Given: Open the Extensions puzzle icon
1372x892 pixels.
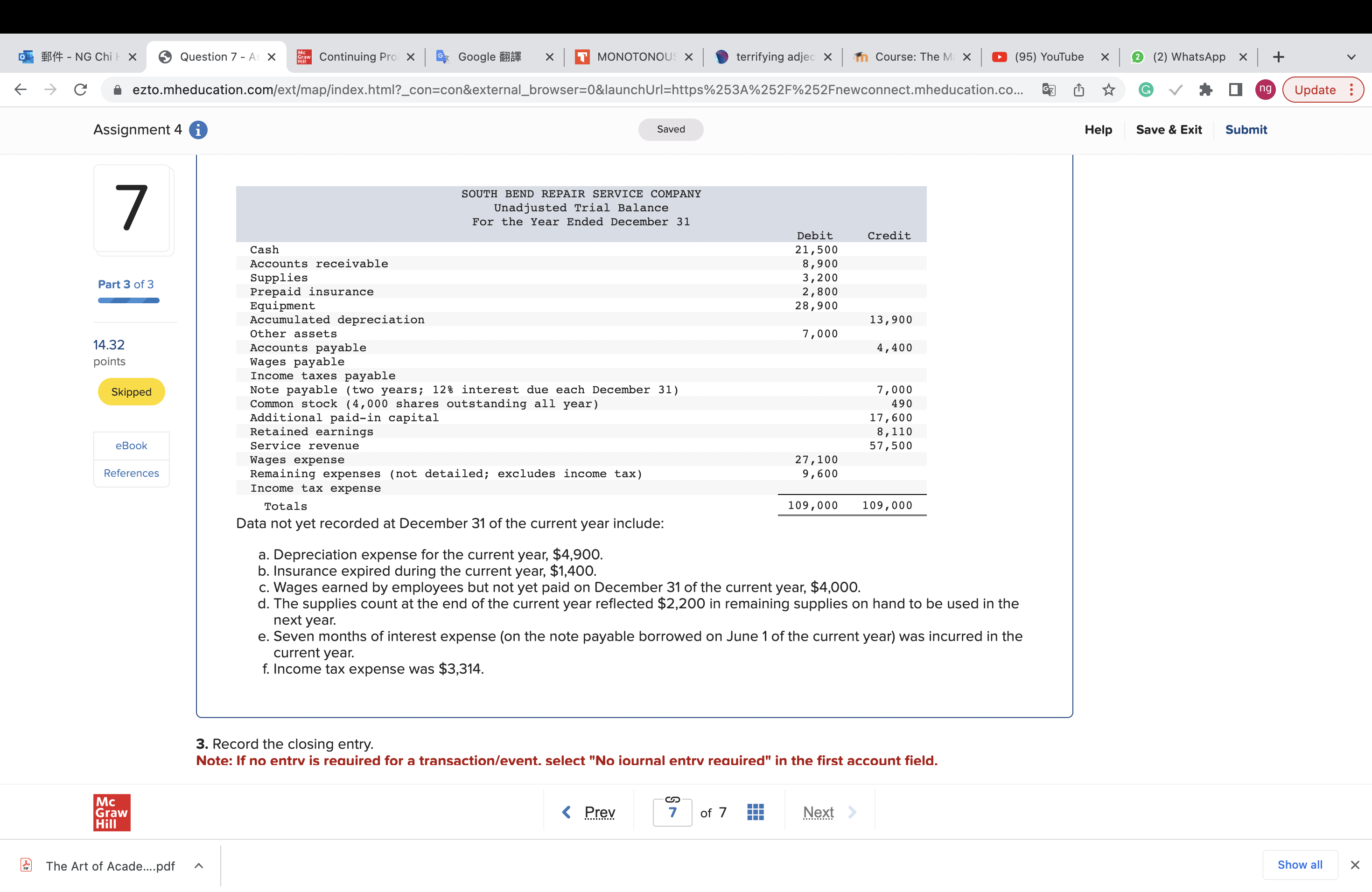Looking at the screenshot, I should coord(1205,90).
